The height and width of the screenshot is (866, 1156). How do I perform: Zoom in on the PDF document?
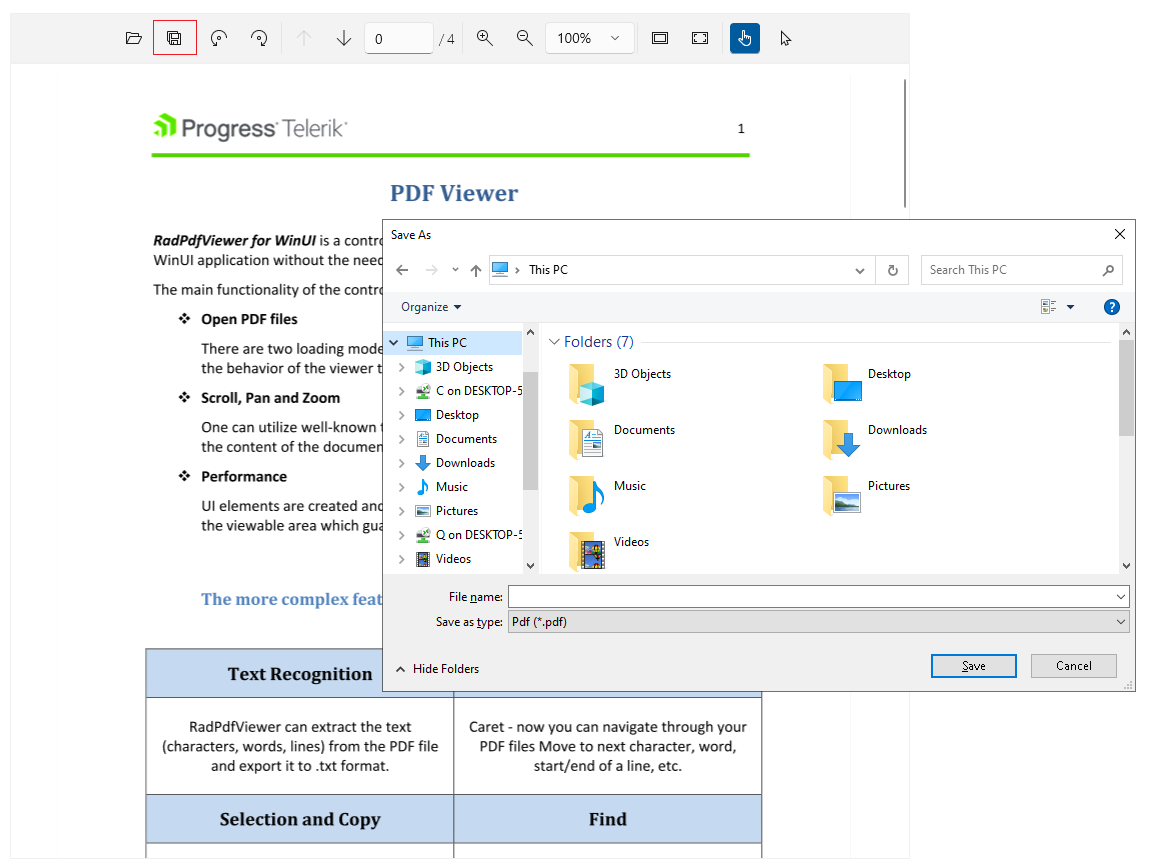(x=485, y=38)
